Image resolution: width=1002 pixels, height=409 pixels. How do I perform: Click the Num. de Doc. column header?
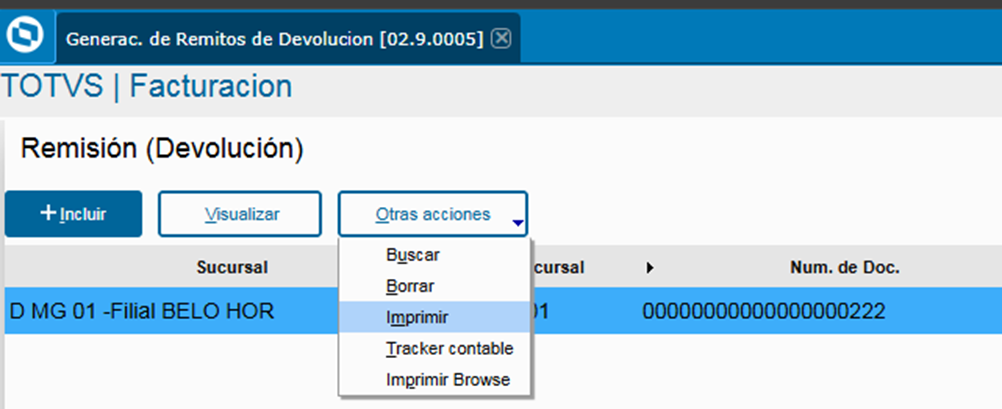845,268
